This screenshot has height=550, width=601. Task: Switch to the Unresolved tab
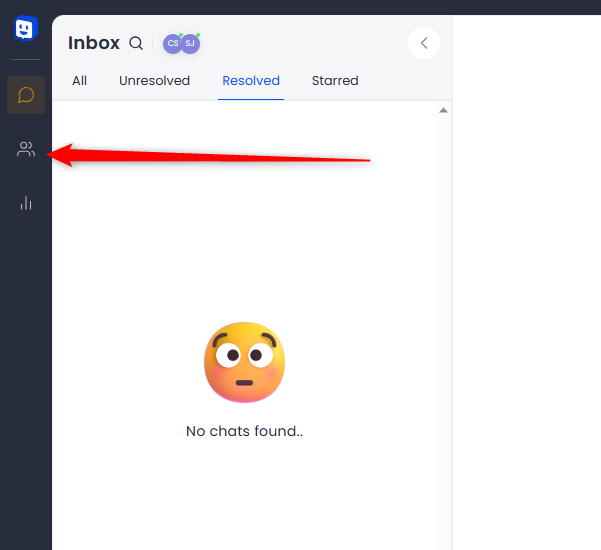pyautogui.click(x=154, y=80)
